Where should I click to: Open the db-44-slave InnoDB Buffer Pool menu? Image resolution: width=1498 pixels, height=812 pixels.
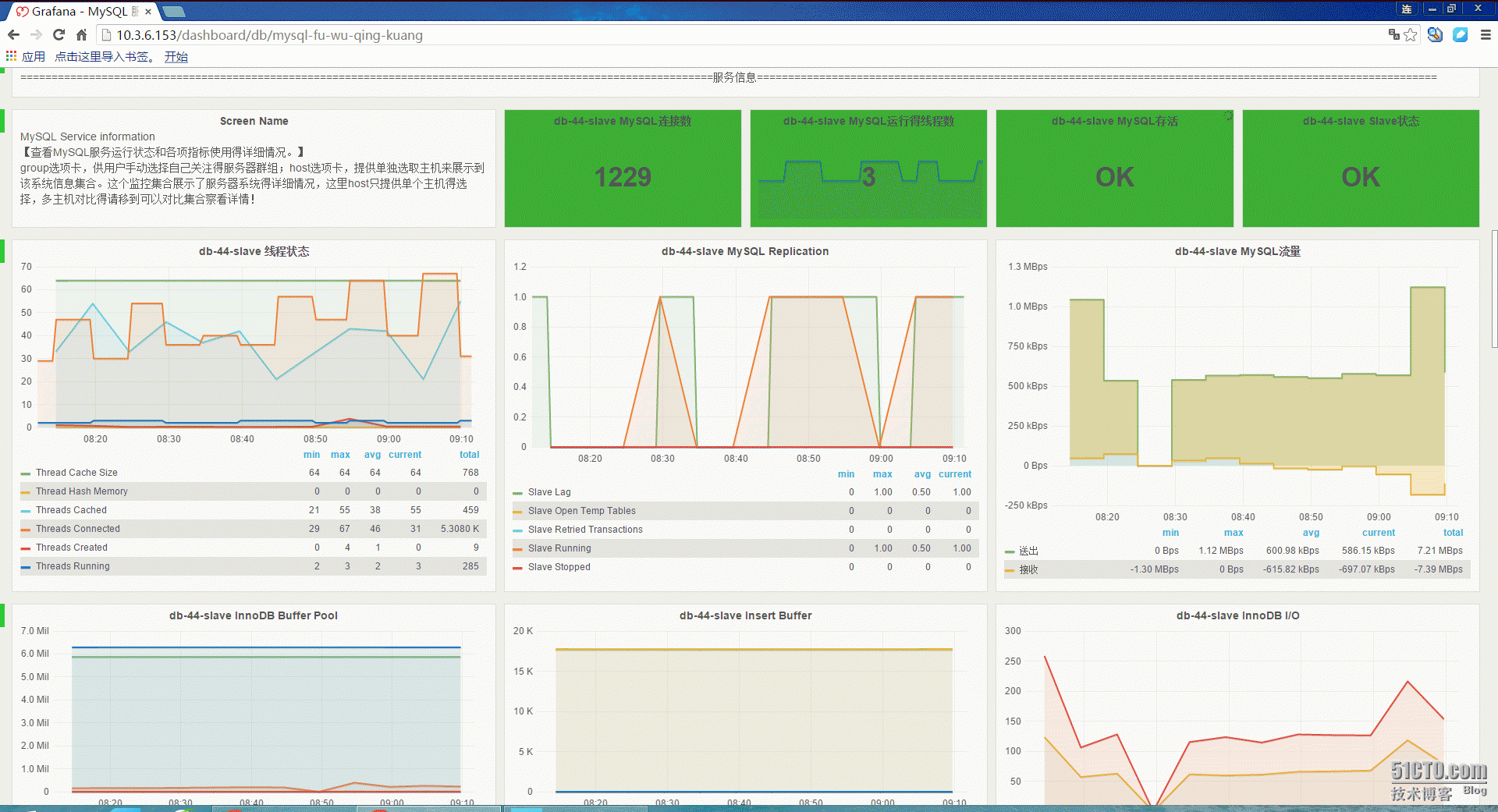pos(254,615)
